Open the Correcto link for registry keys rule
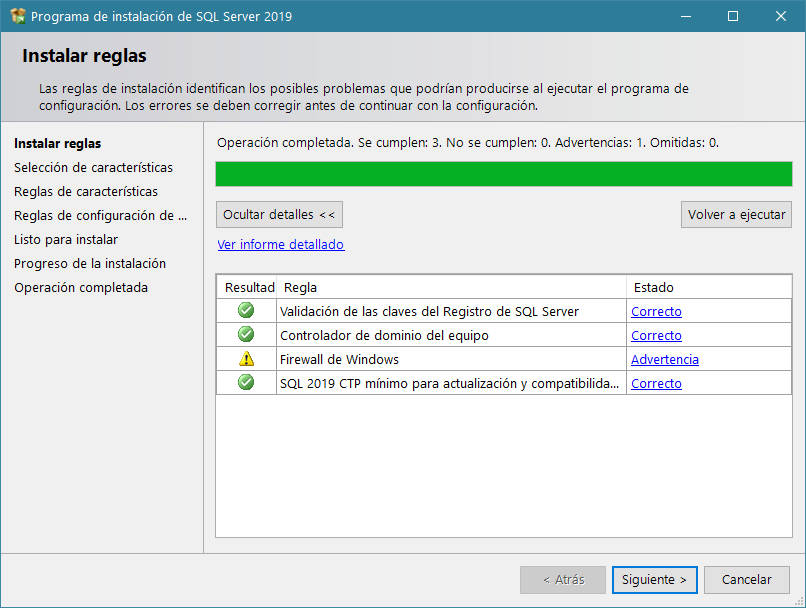This screenshot has height=608, width=806. click(x=656, y=311)
